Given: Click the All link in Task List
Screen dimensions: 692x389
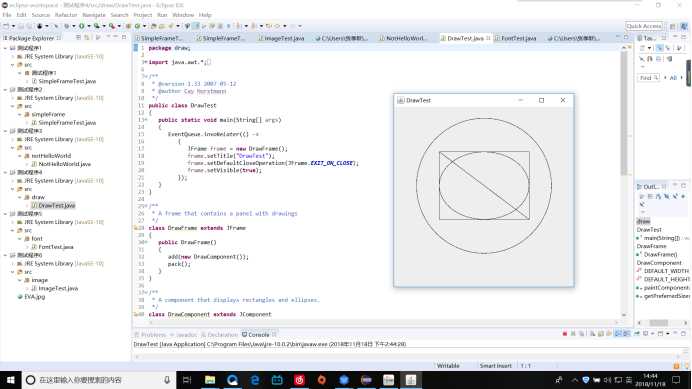Looking at the screenshot, I should point(673,78).
